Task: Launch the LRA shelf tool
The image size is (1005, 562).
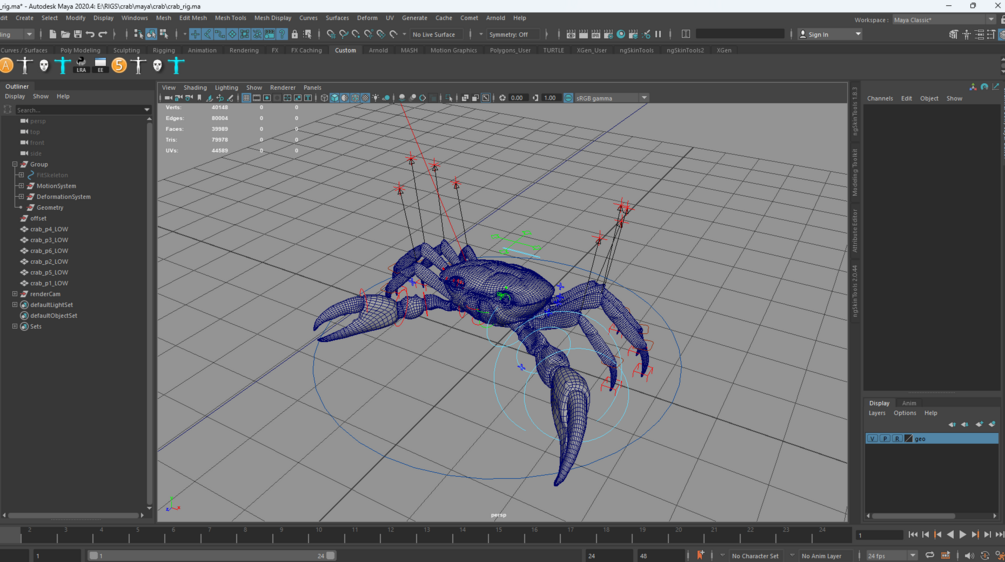Action: 81,65
